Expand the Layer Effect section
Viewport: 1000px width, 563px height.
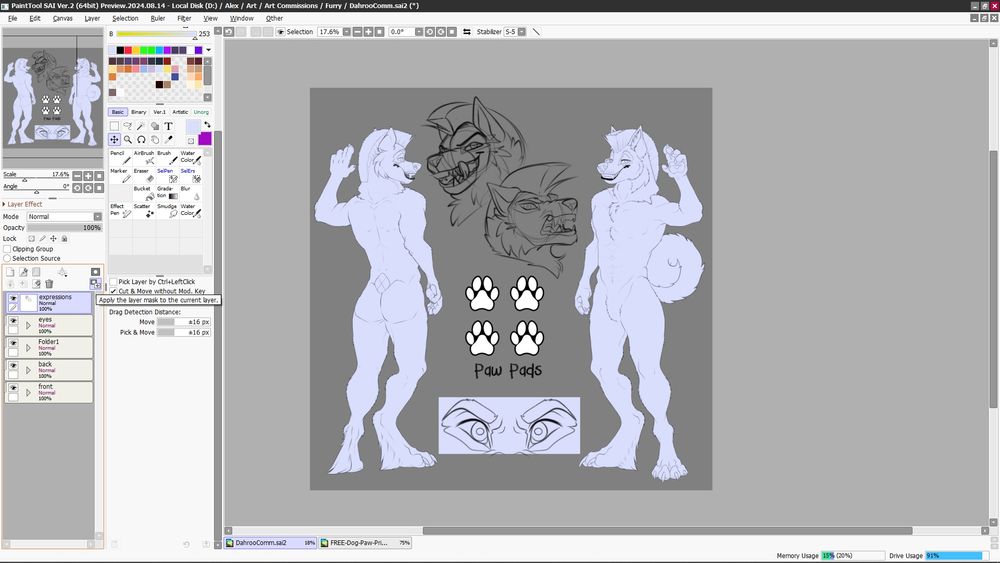(x=4, y=204)
